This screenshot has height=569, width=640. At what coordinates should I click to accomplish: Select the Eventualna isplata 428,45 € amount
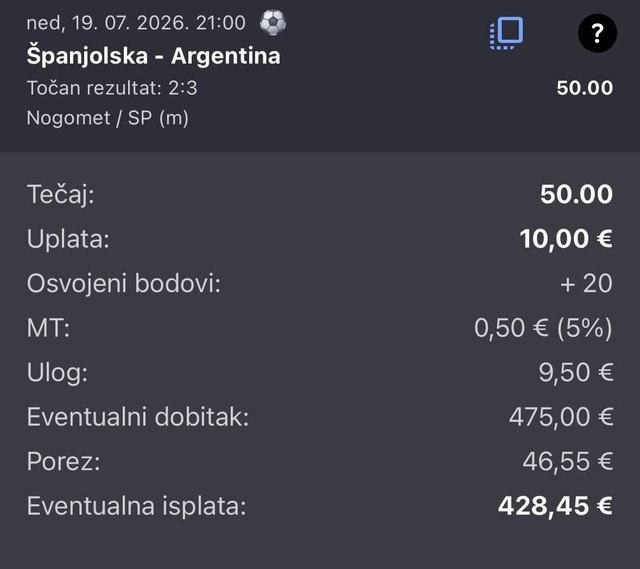coord(555,506)
